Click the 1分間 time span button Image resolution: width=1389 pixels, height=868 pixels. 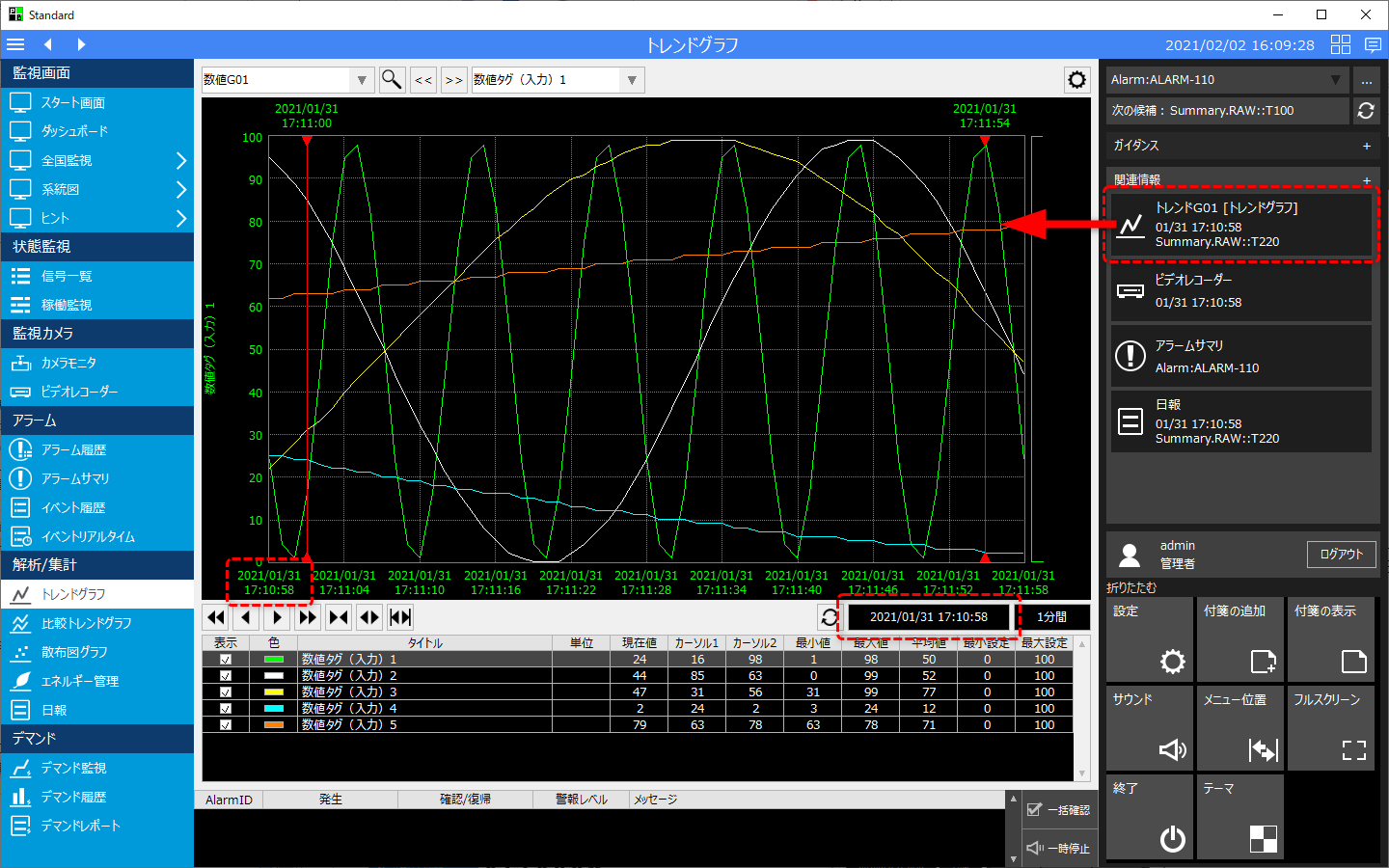pyautogui.click(x=1052, y=617)
